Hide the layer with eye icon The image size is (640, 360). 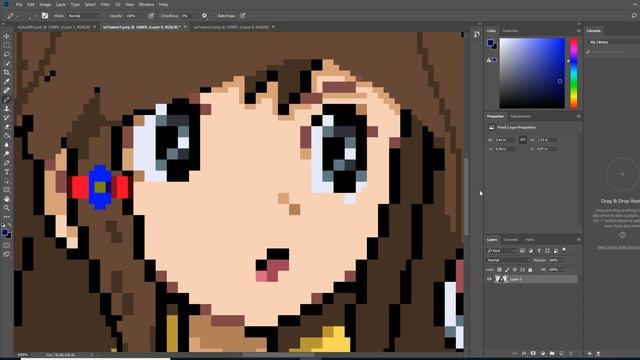[489, 279]
